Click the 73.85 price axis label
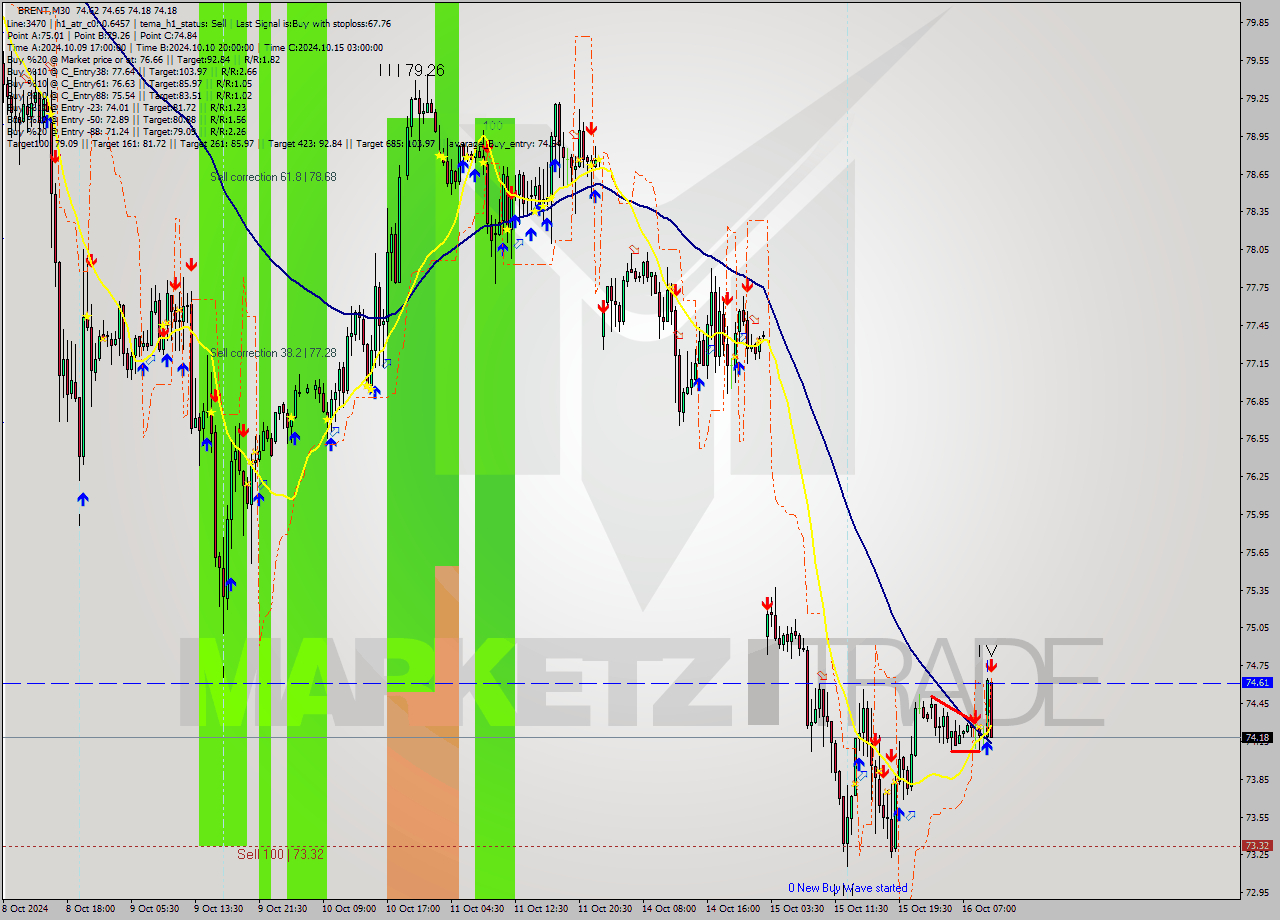This screenshot has height=920, width=1280. [1256, 779]
